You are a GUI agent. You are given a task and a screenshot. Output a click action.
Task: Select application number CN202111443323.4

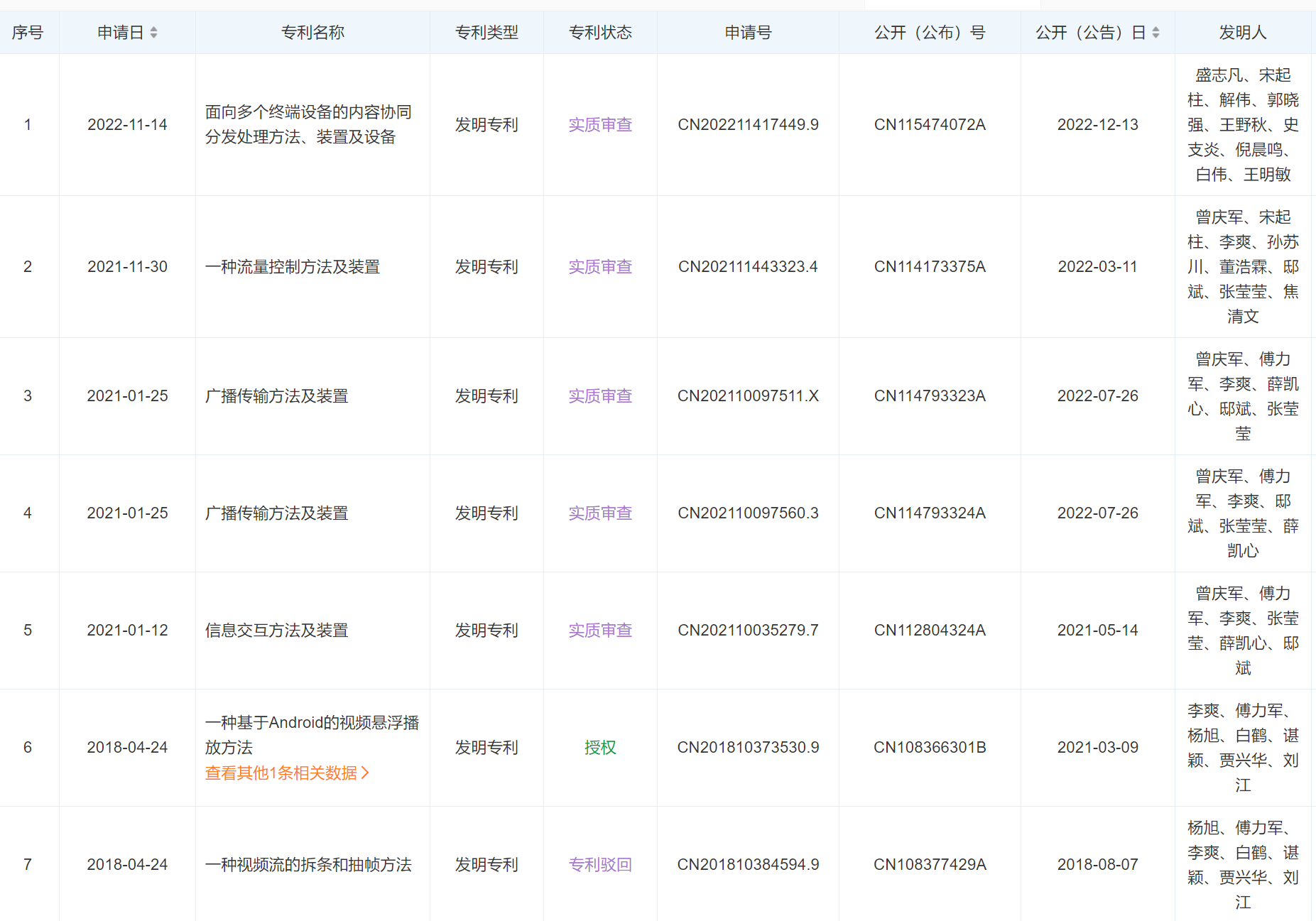[748, 267]
